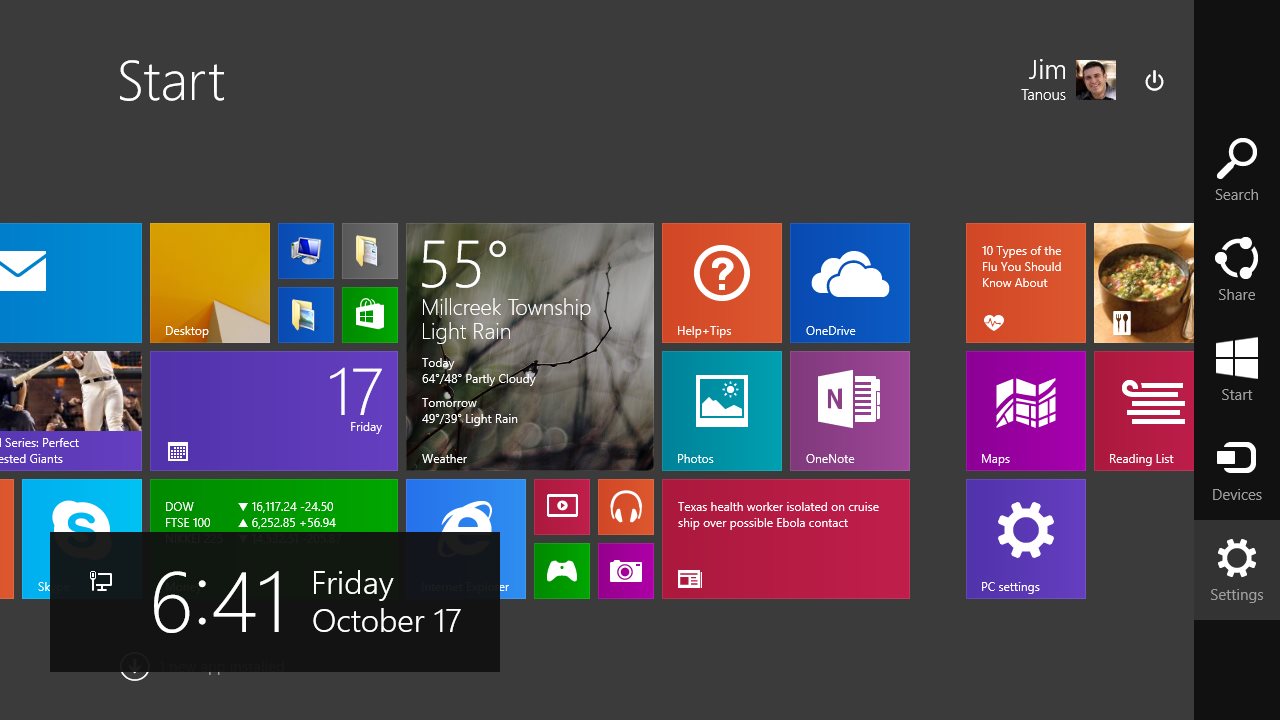The image size is (1280, 720).
Task: Open the Mail tile
Action: pyautogui.click(x=71, y=283)
